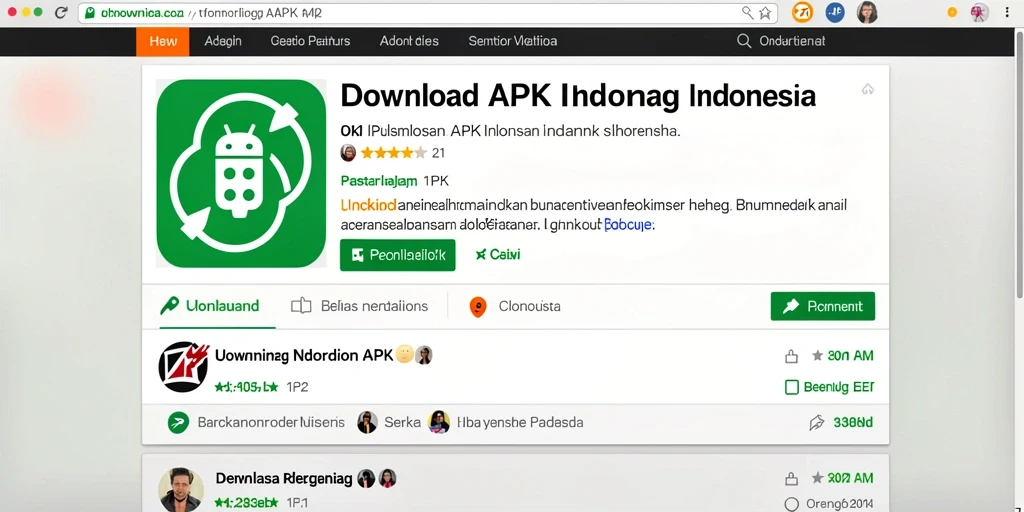
Task: Toggle the Beenlug EEI checkbox
Action: [x=792, y=387]
